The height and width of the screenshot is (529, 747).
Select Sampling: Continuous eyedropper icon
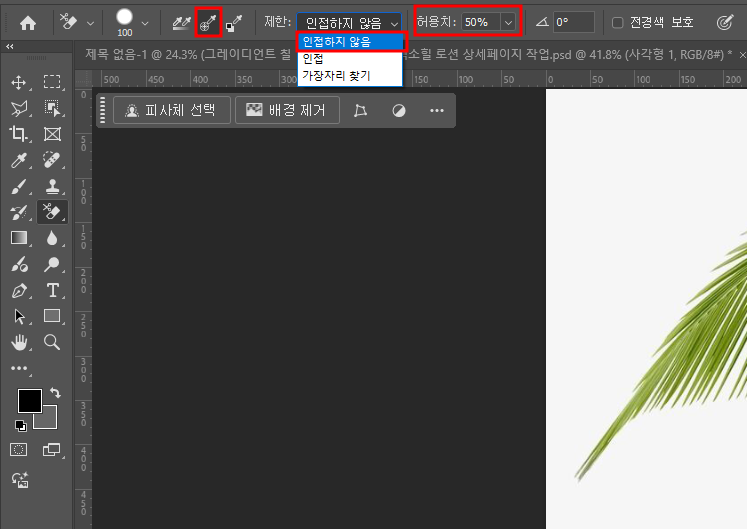(x=181, y=22)
